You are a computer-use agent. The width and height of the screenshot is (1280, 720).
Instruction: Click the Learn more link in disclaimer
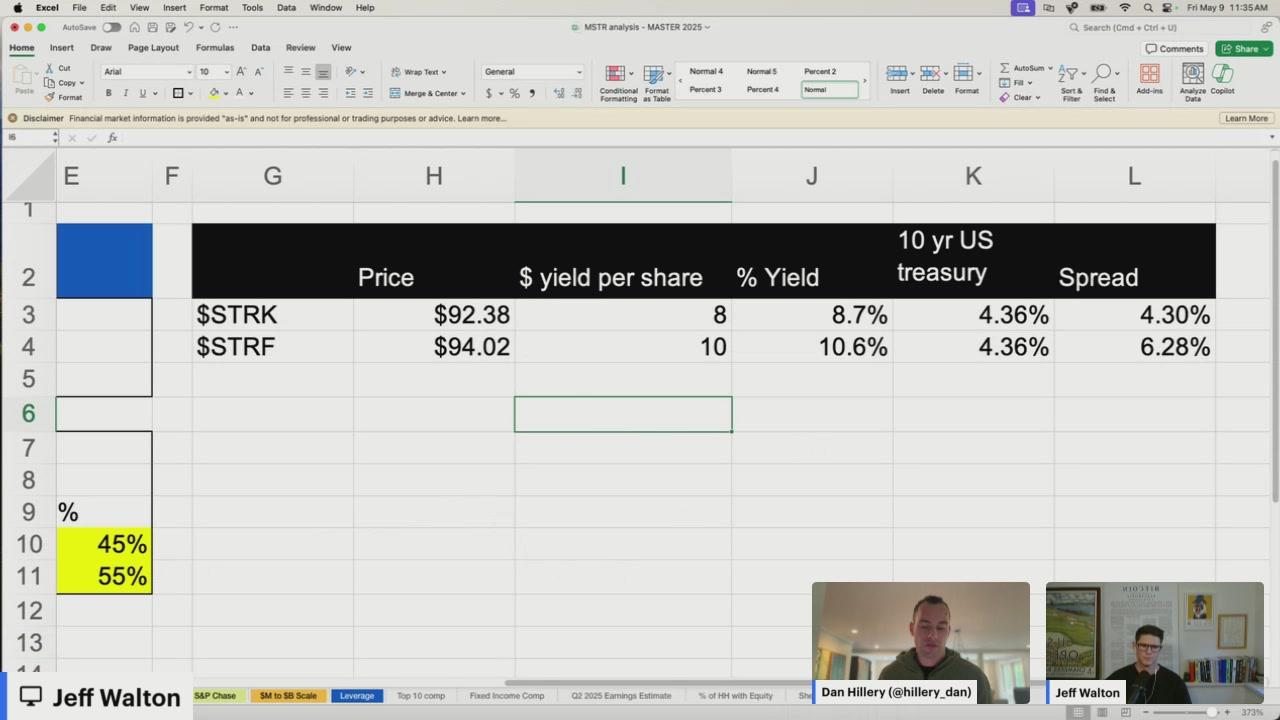click(481, 118)
